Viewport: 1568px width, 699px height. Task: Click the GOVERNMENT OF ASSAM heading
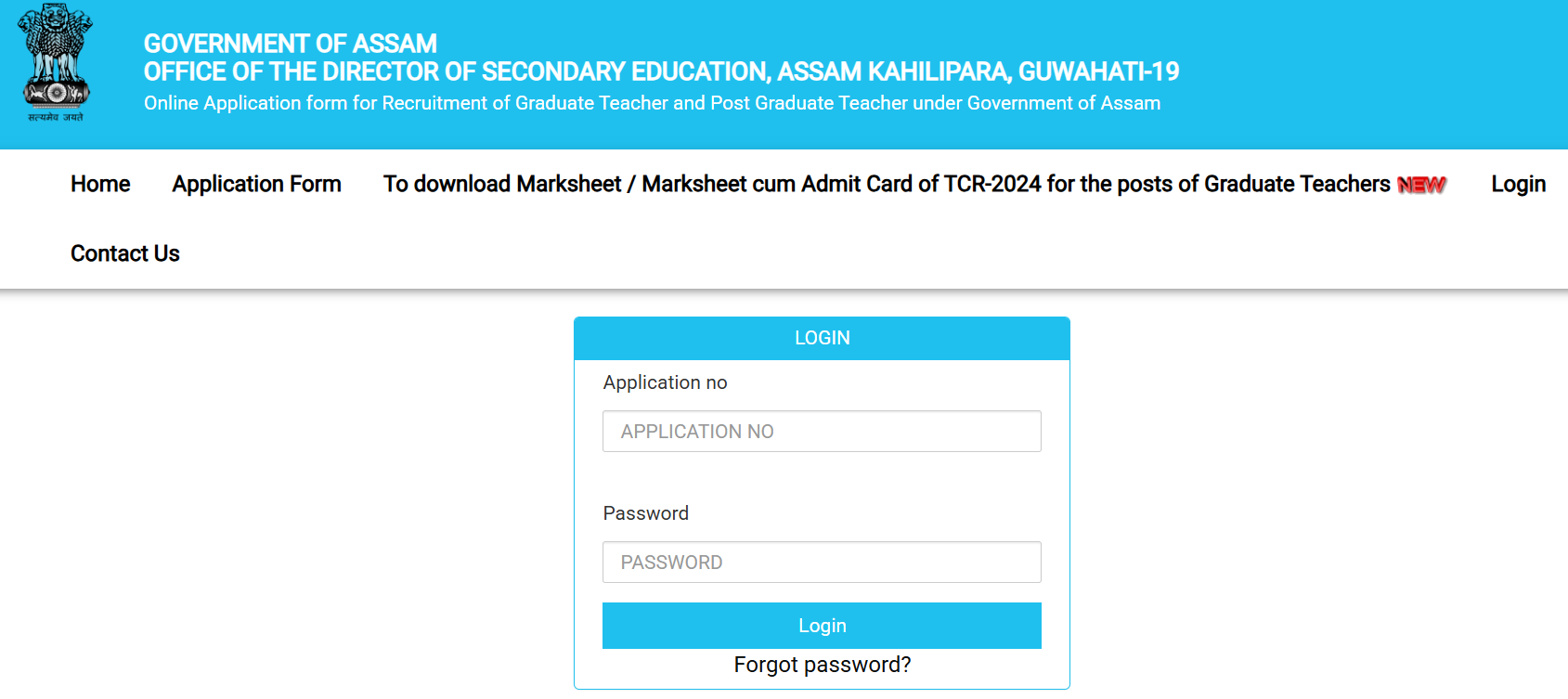[290, 44]
